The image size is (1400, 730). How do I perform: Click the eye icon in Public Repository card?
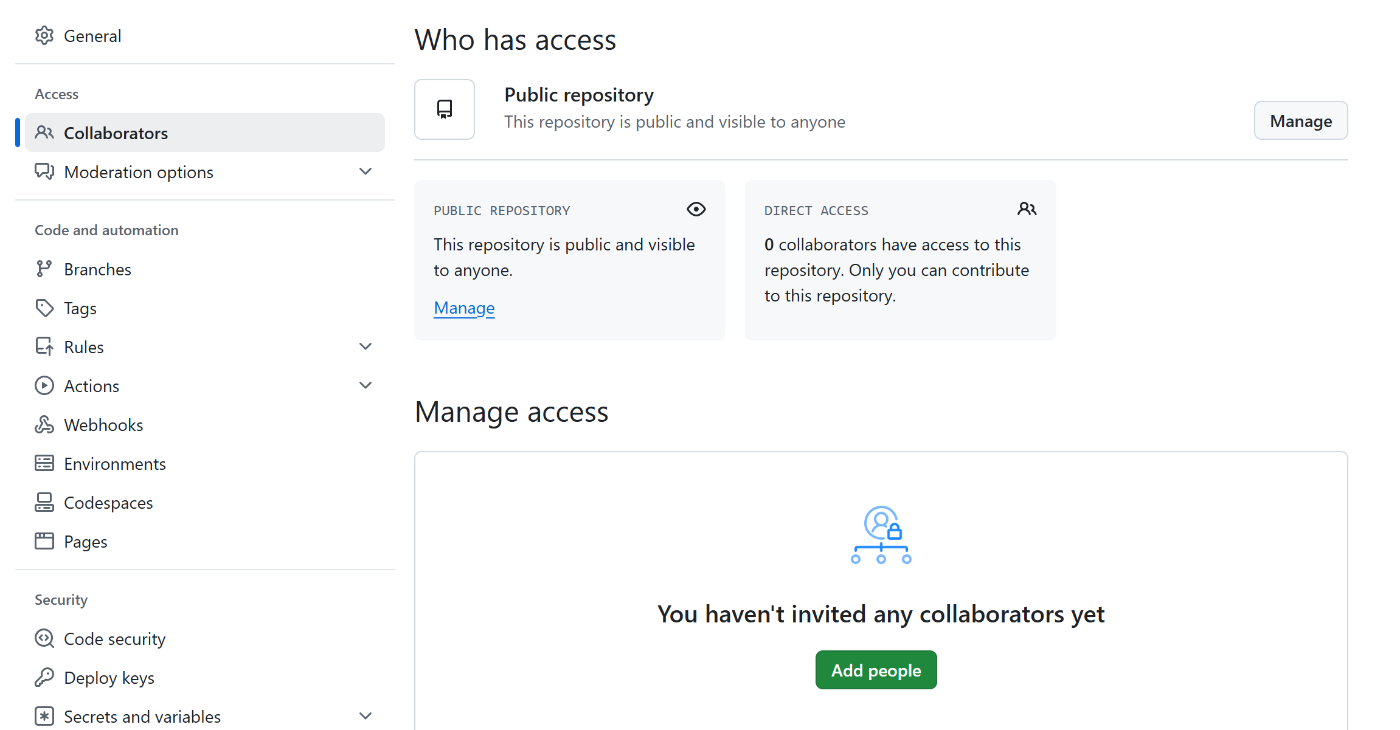(697, 209)
